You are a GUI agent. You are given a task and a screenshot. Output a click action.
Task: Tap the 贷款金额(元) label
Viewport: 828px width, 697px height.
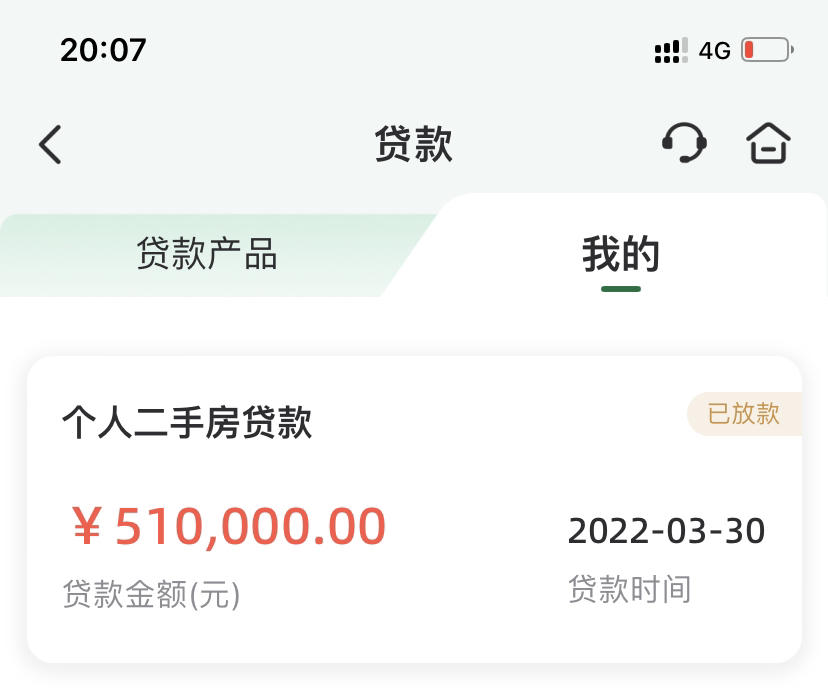[152, 594]
